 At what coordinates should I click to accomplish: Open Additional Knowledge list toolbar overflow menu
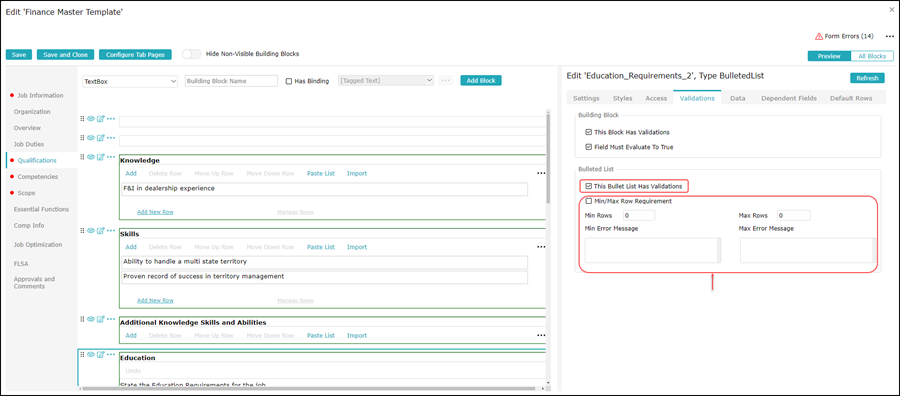click(x=541, y=335)
